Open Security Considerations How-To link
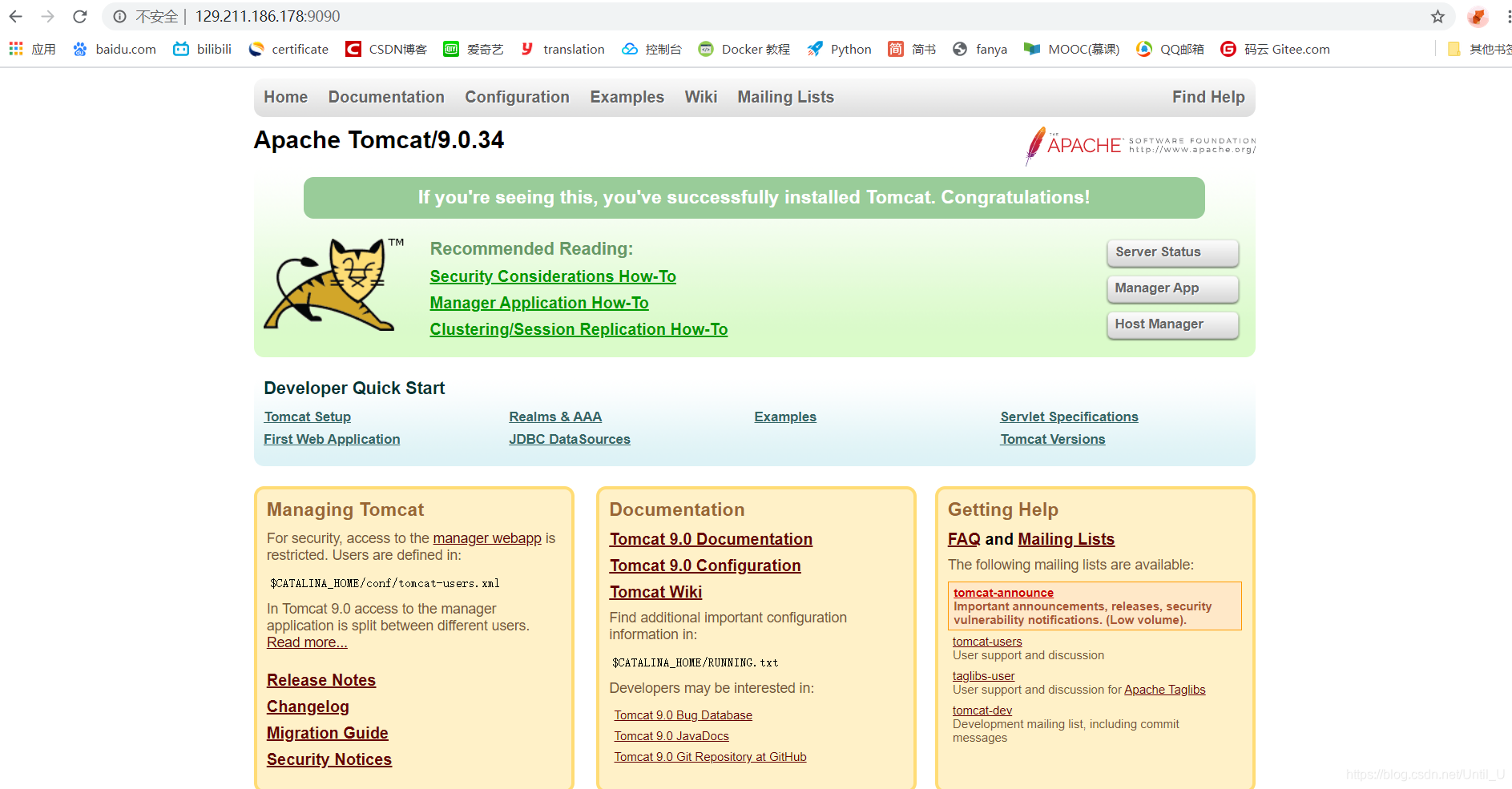The height and width of the screenshot is (789, 1512). (x=553, y=276)
